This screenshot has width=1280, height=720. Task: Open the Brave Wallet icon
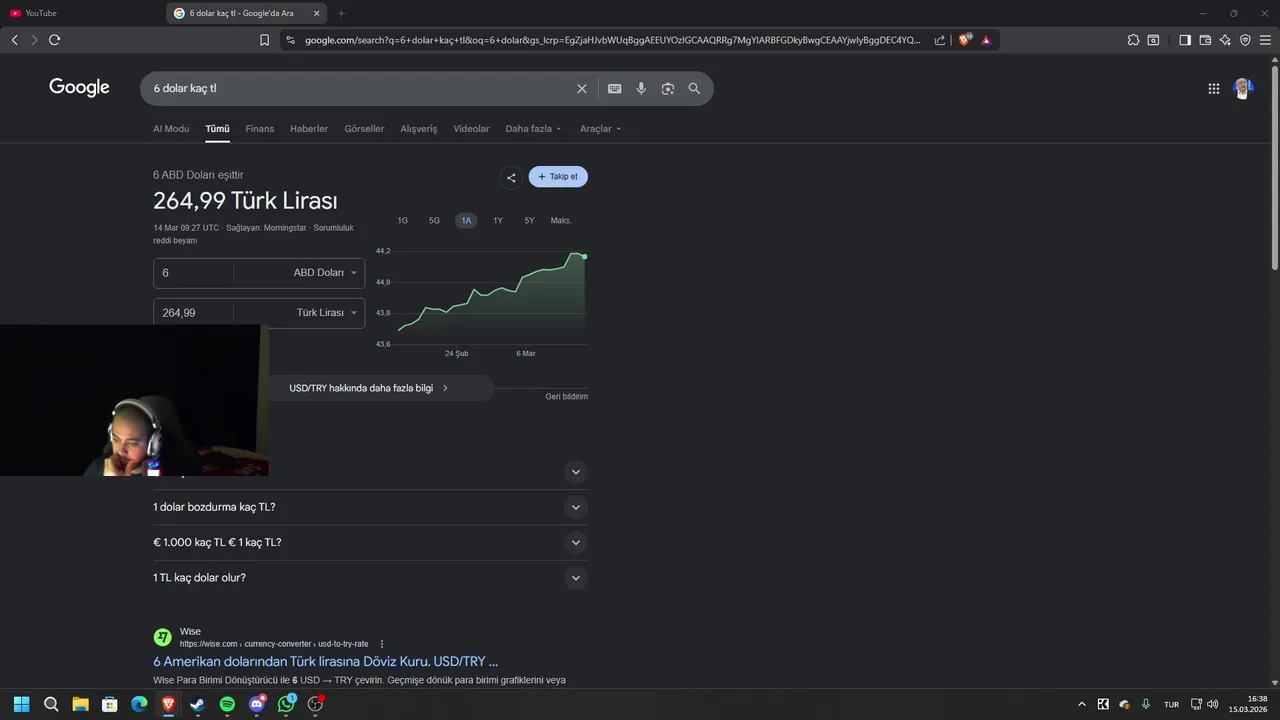click(1205, 40)
